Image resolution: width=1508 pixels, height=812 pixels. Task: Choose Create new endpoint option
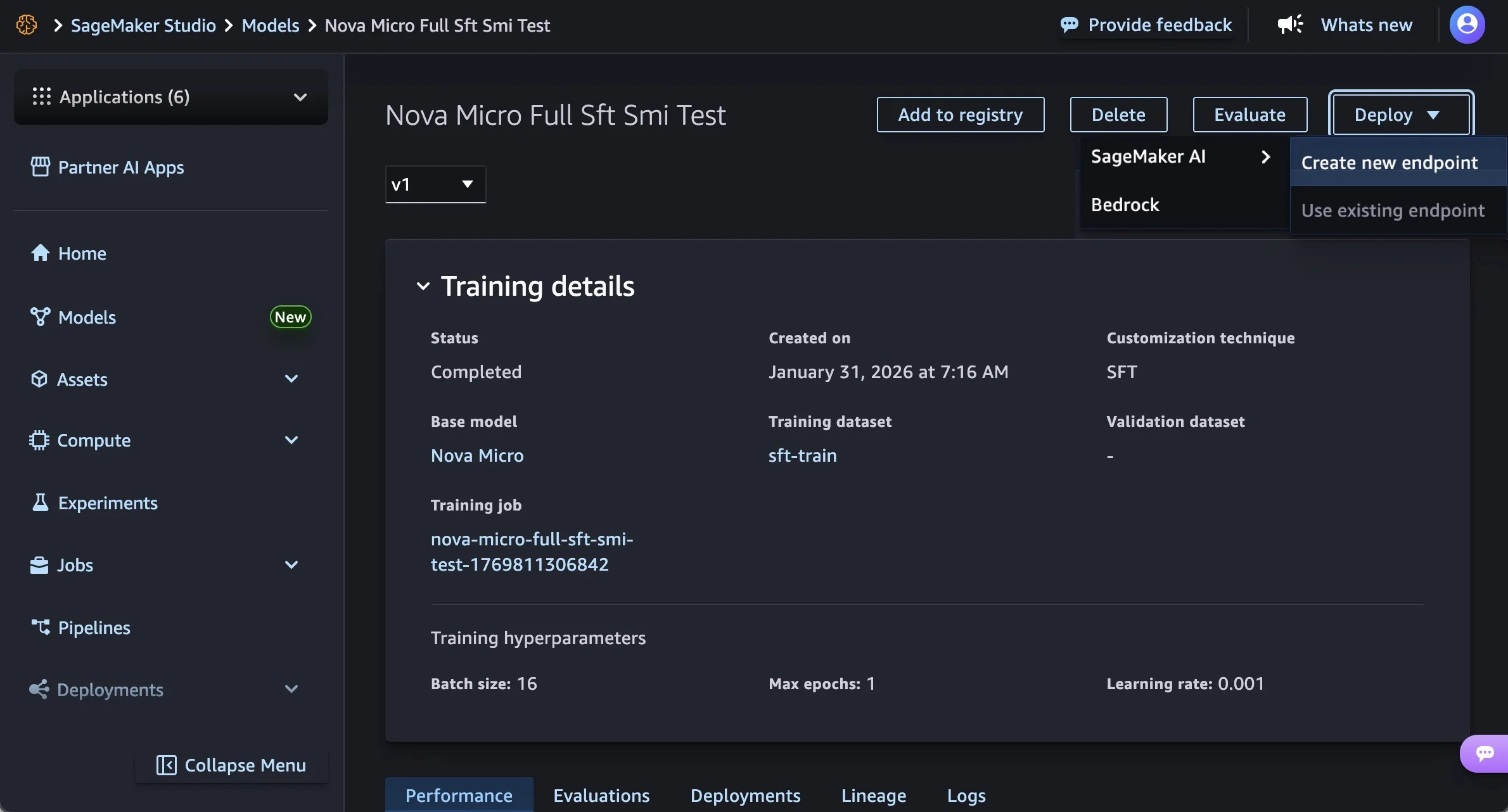pyautogui.click(x=1388, y=162)
